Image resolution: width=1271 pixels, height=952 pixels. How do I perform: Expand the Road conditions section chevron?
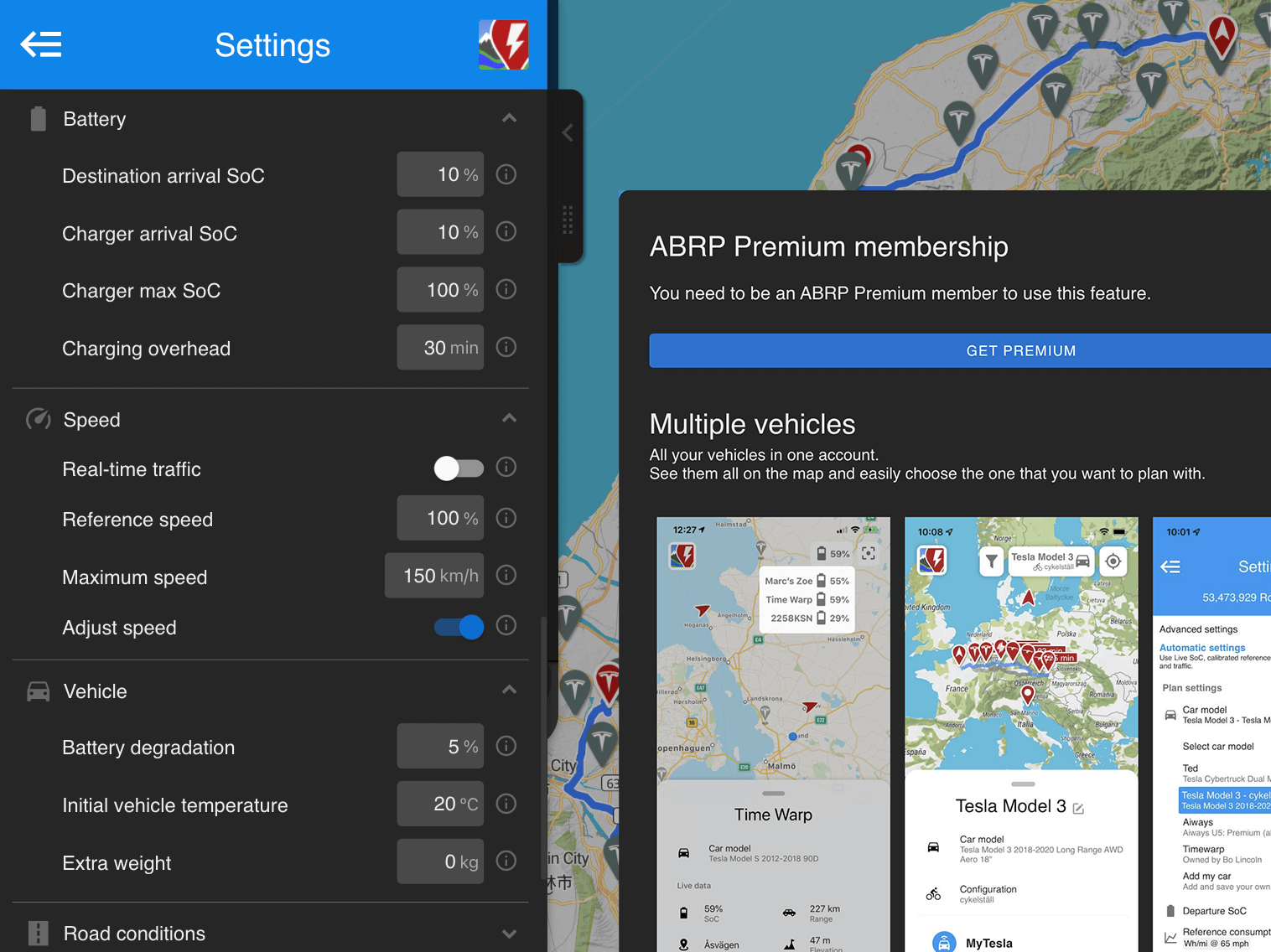pyautogui.click(x=509, y=934)
